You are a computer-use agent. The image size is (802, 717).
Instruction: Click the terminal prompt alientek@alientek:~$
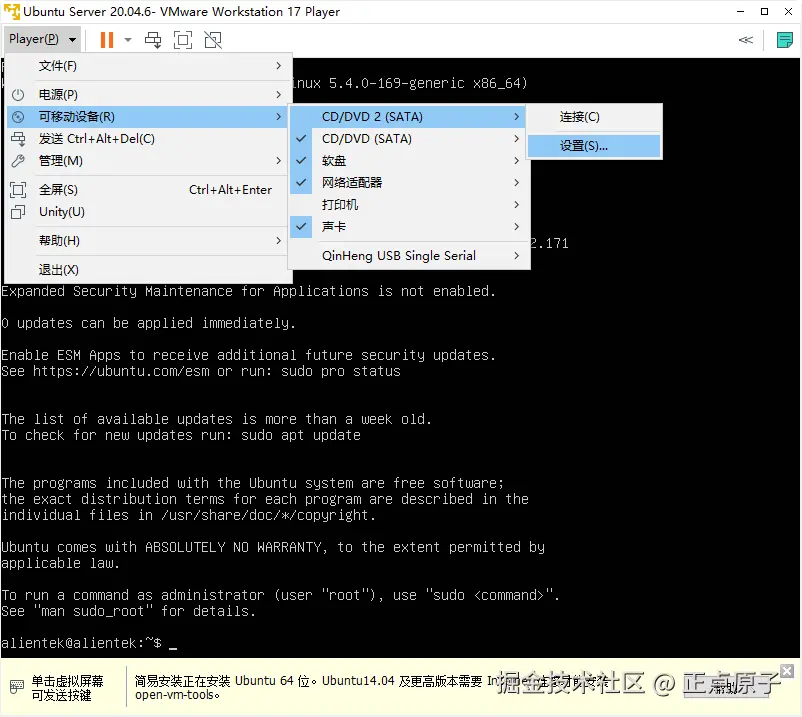click(x=81, y=643)
